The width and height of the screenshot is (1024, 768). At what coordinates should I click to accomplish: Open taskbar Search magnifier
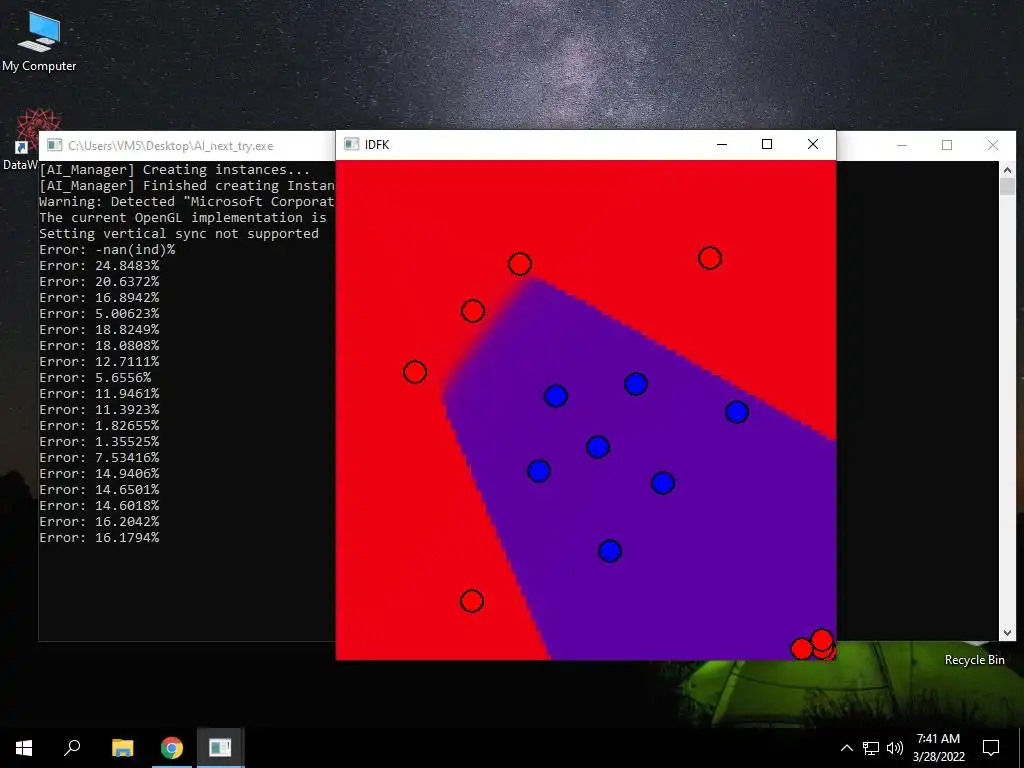[x=72, y=748]
